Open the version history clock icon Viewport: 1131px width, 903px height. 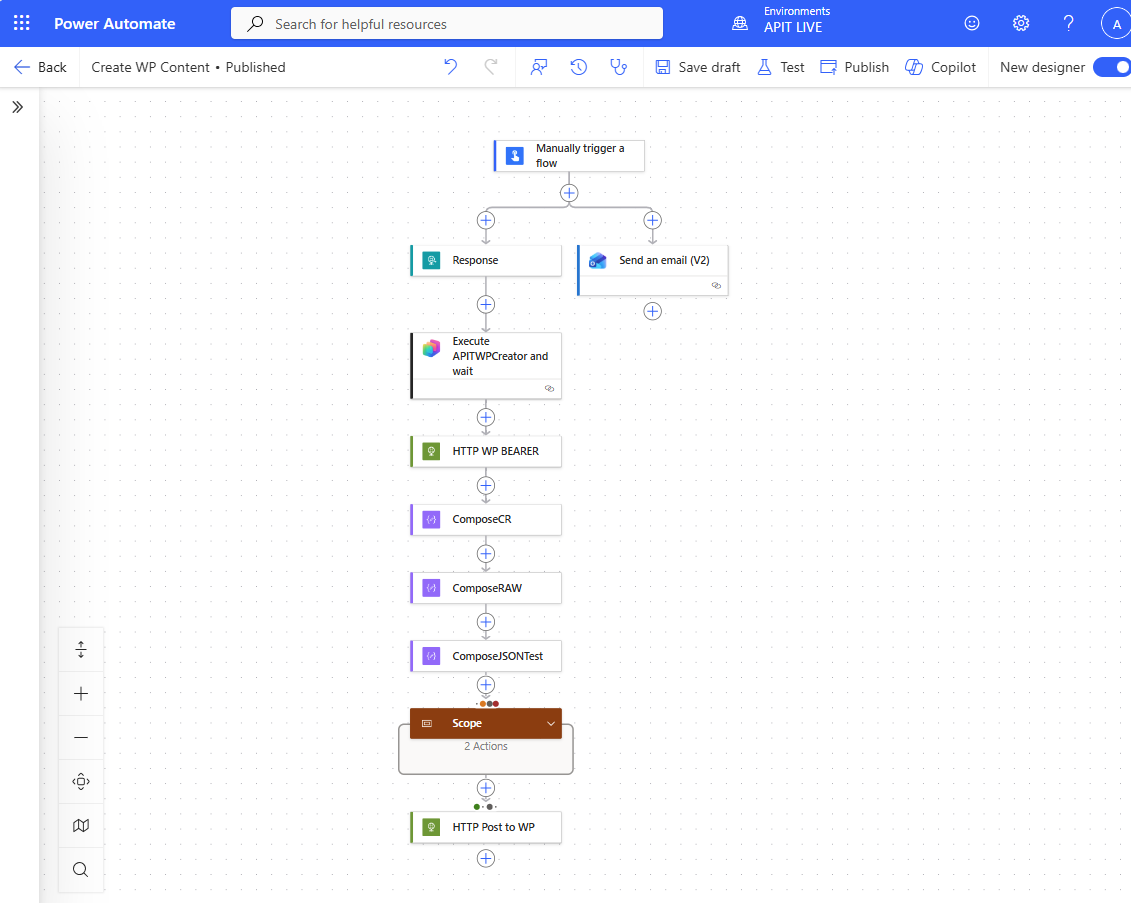click(x=578, y=67)
